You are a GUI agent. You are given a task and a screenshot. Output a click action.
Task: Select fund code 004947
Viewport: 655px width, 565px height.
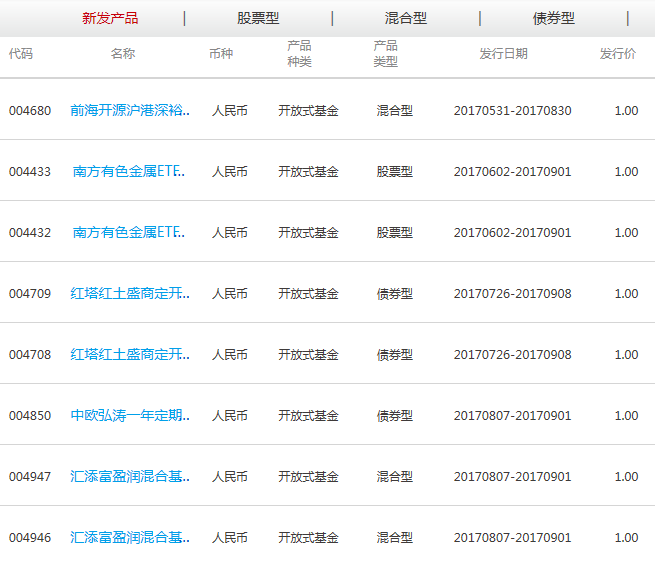pos(30,476)
